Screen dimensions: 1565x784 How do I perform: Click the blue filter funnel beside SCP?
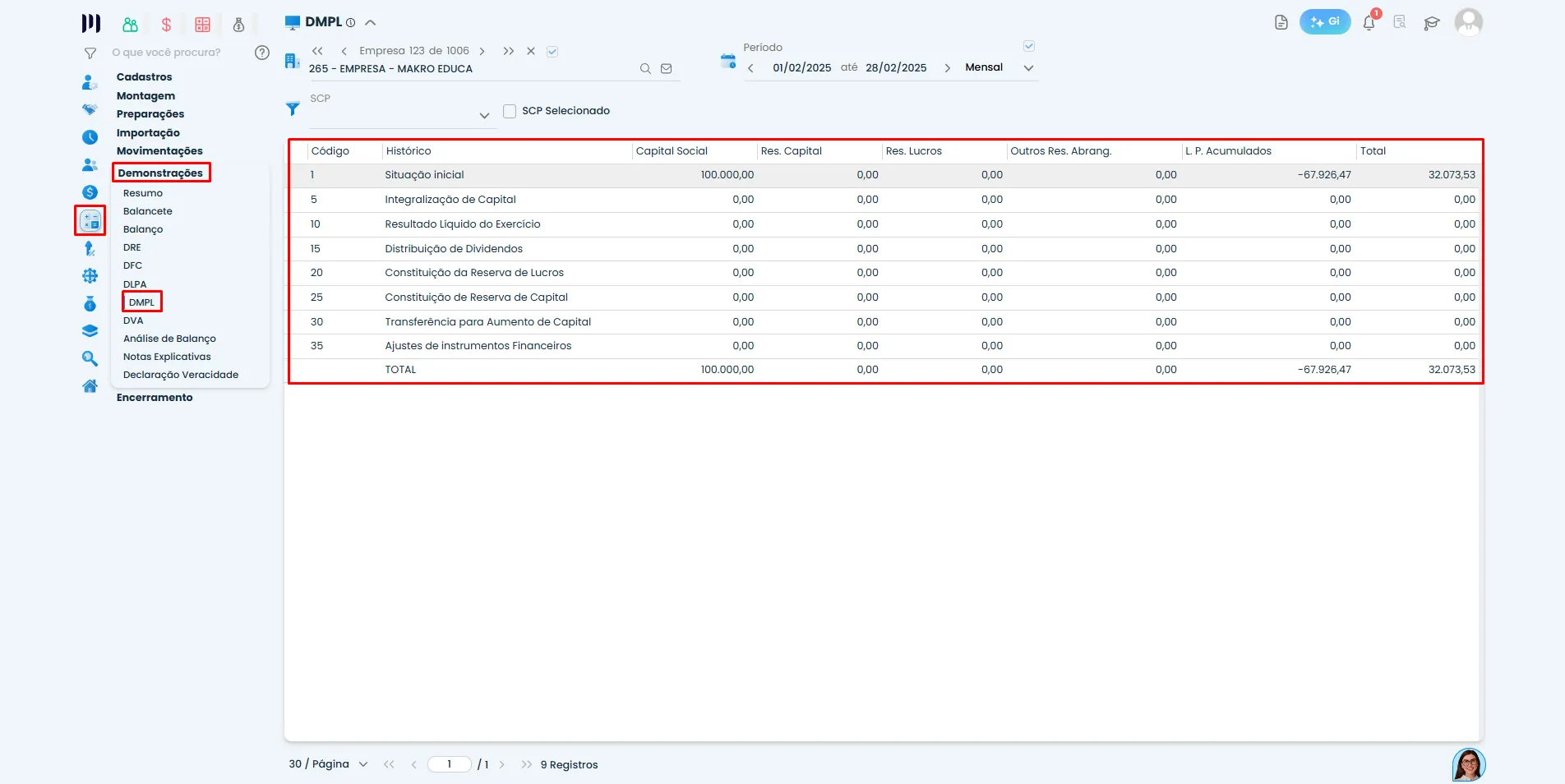(293, 108)
